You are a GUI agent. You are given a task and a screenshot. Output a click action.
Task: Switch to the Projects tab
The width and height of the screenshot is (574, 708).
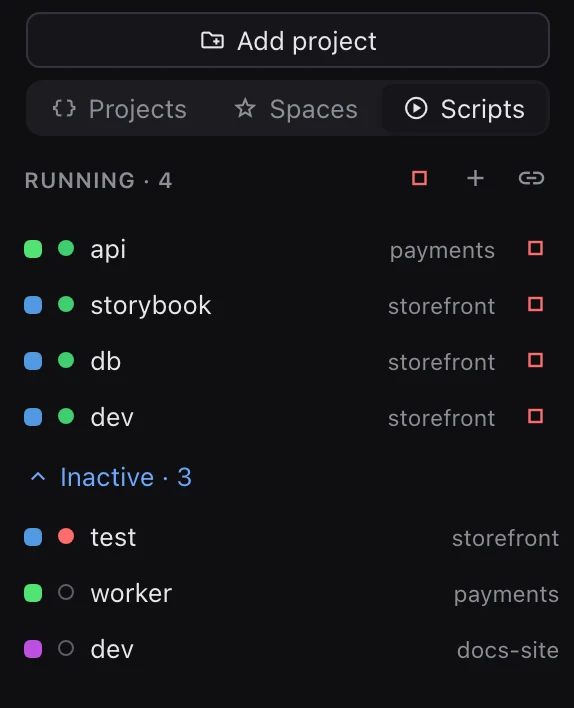click(x=119, y=109)
